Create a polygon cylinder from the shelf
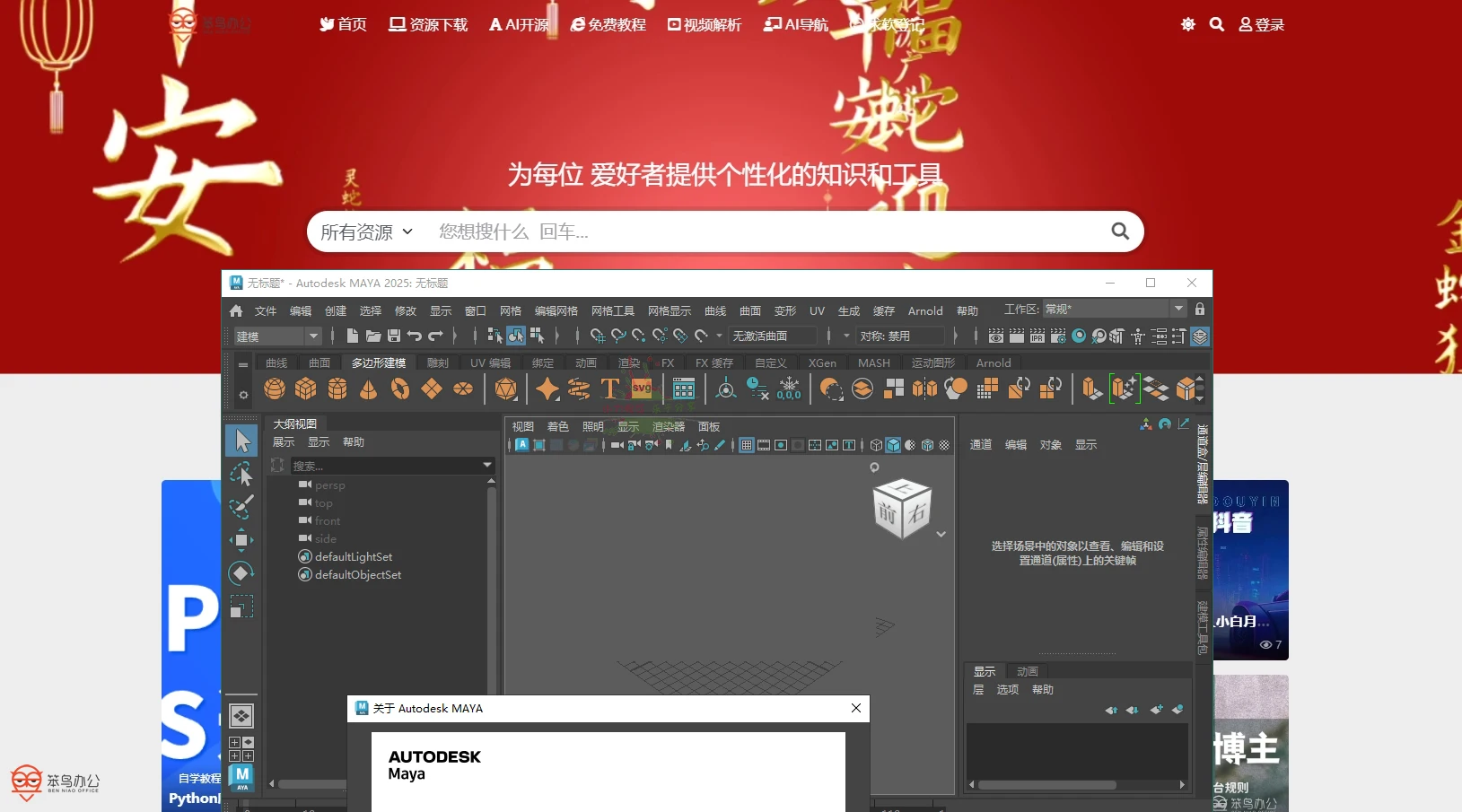1462x812 pixels. coord(337,389)
